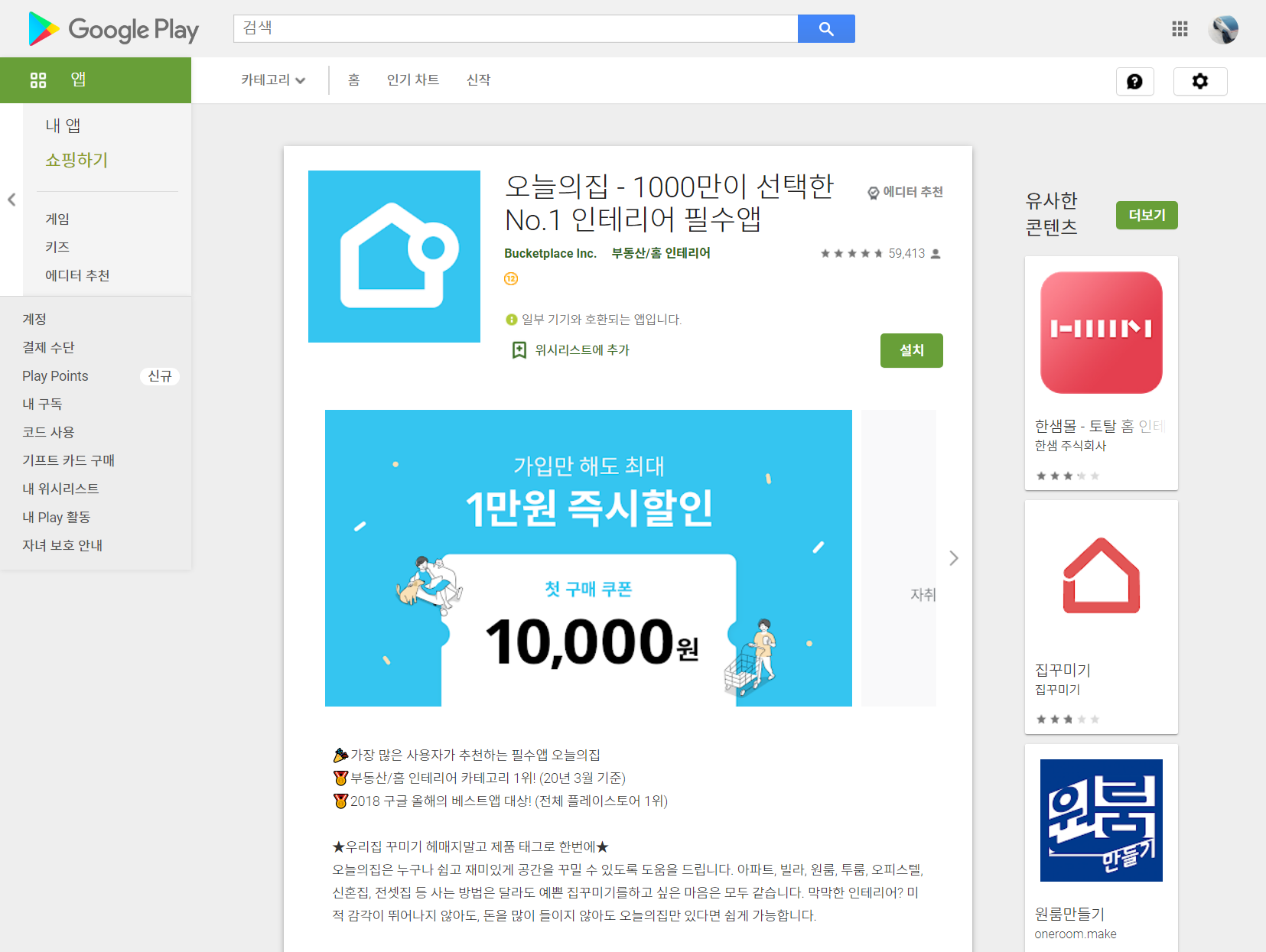Image resolution: width=1266 pixels, height=952 pixels.
Task: Open 기프트 카드 구매 link
Action: click(68, 460)
